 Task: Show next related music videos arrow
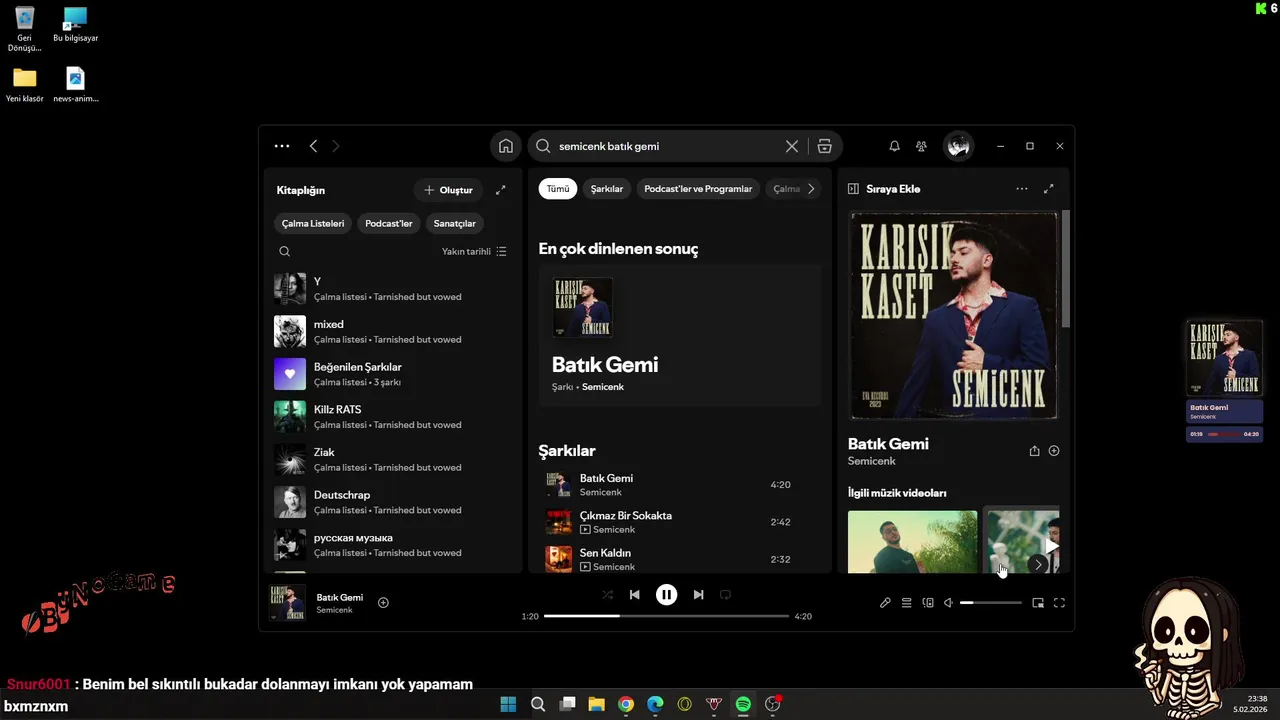(1038, 565)
